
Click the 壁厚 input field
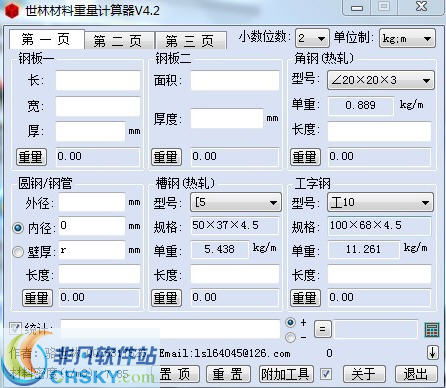(x=92, y=250)
